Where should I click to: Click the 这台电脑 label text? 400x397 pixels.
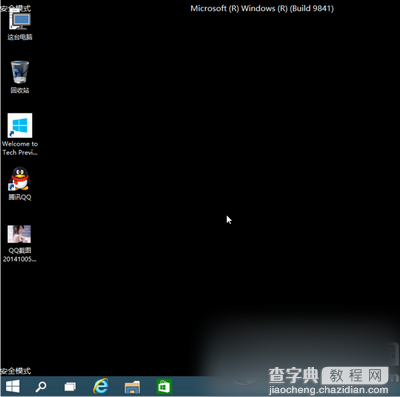[20, 37]
